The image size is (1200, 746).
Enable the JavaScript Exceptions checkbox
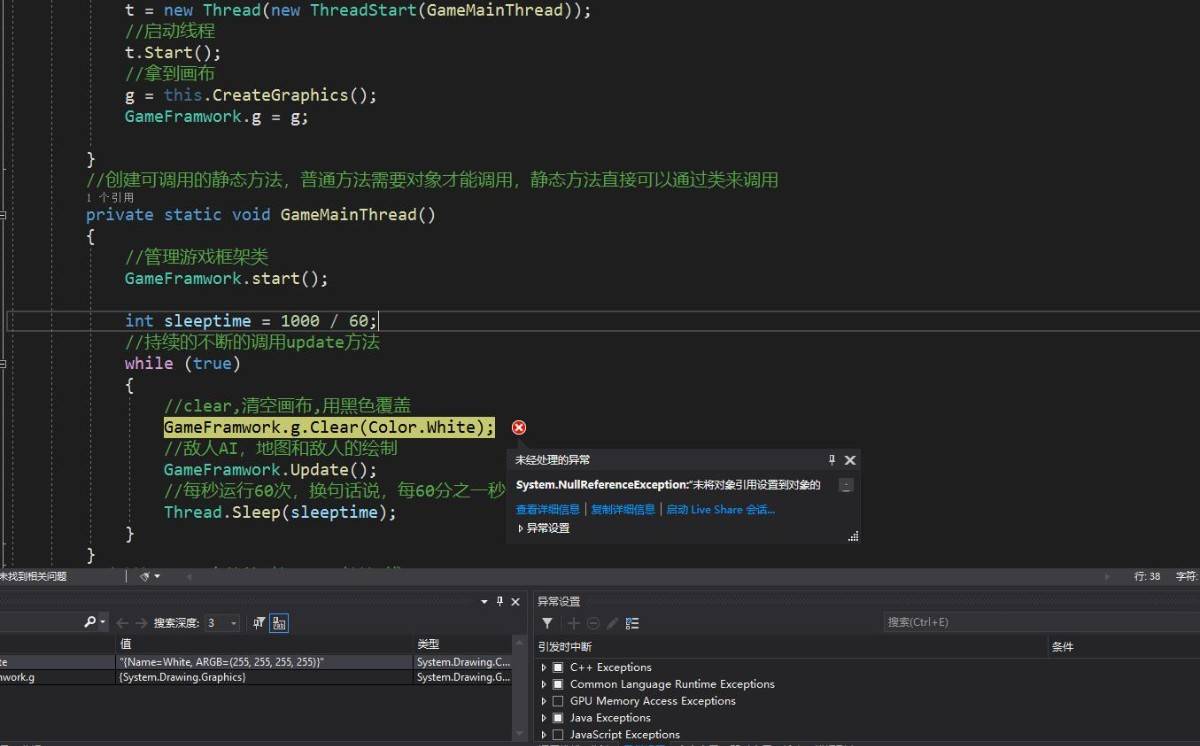[x=558, y=735]
